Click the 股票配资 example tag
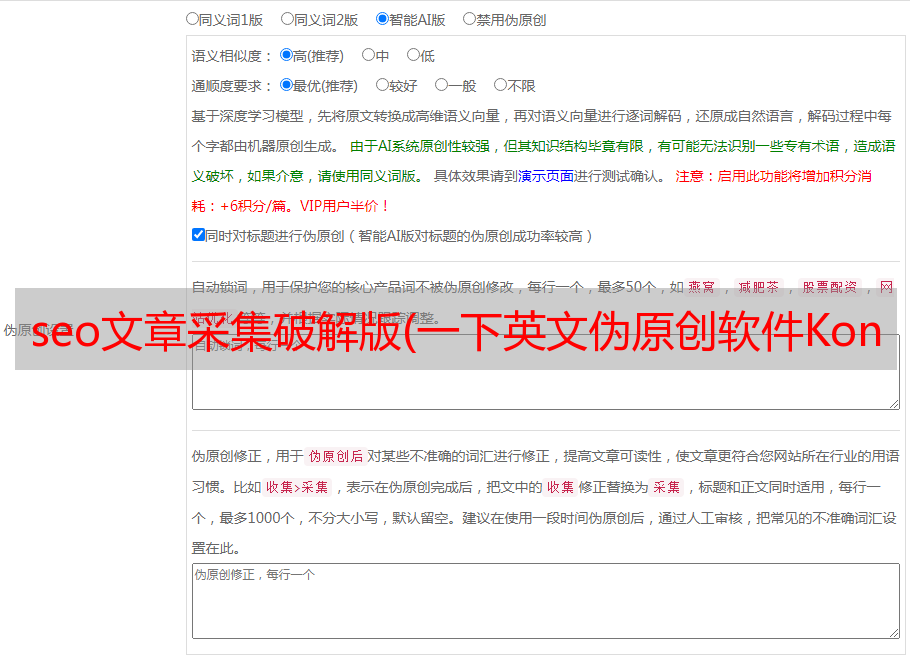Viewport: 911px width, 658px height. 830,287
